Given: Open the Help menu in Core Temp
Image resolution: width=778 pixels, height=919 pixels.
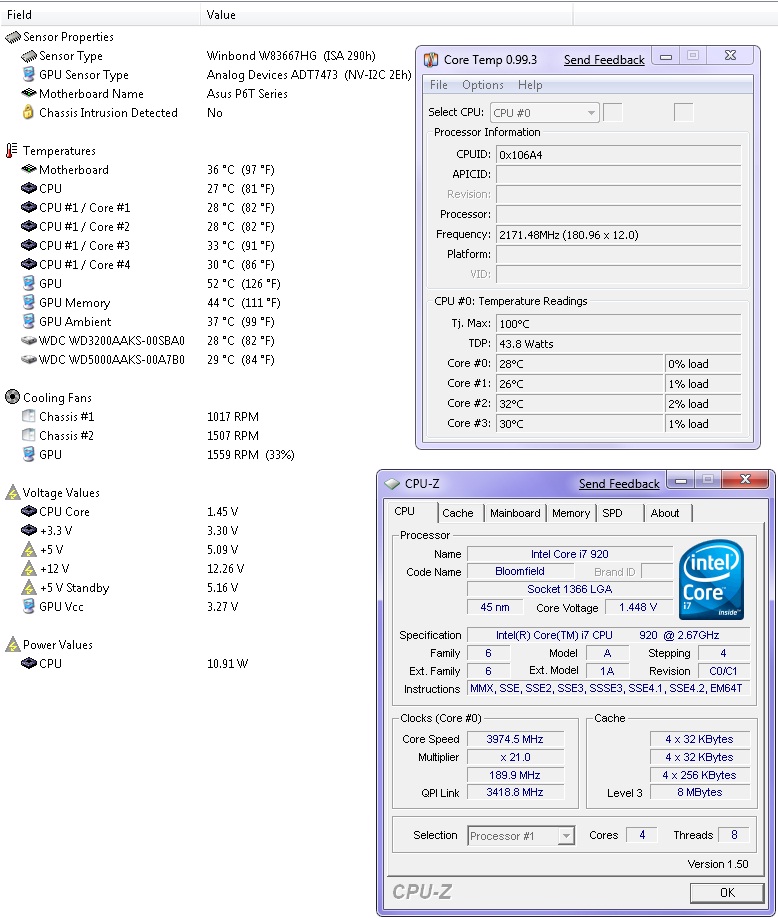Looking at the screenshot, I should (x=530, y=85).
